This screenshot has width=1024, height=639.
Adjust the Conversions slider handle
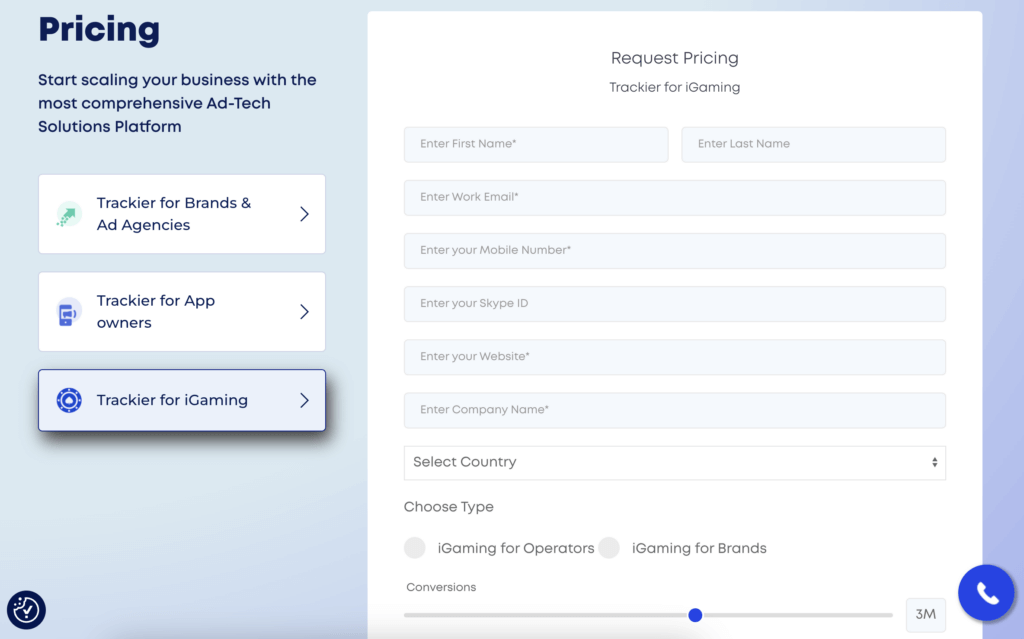pos(696,615)
